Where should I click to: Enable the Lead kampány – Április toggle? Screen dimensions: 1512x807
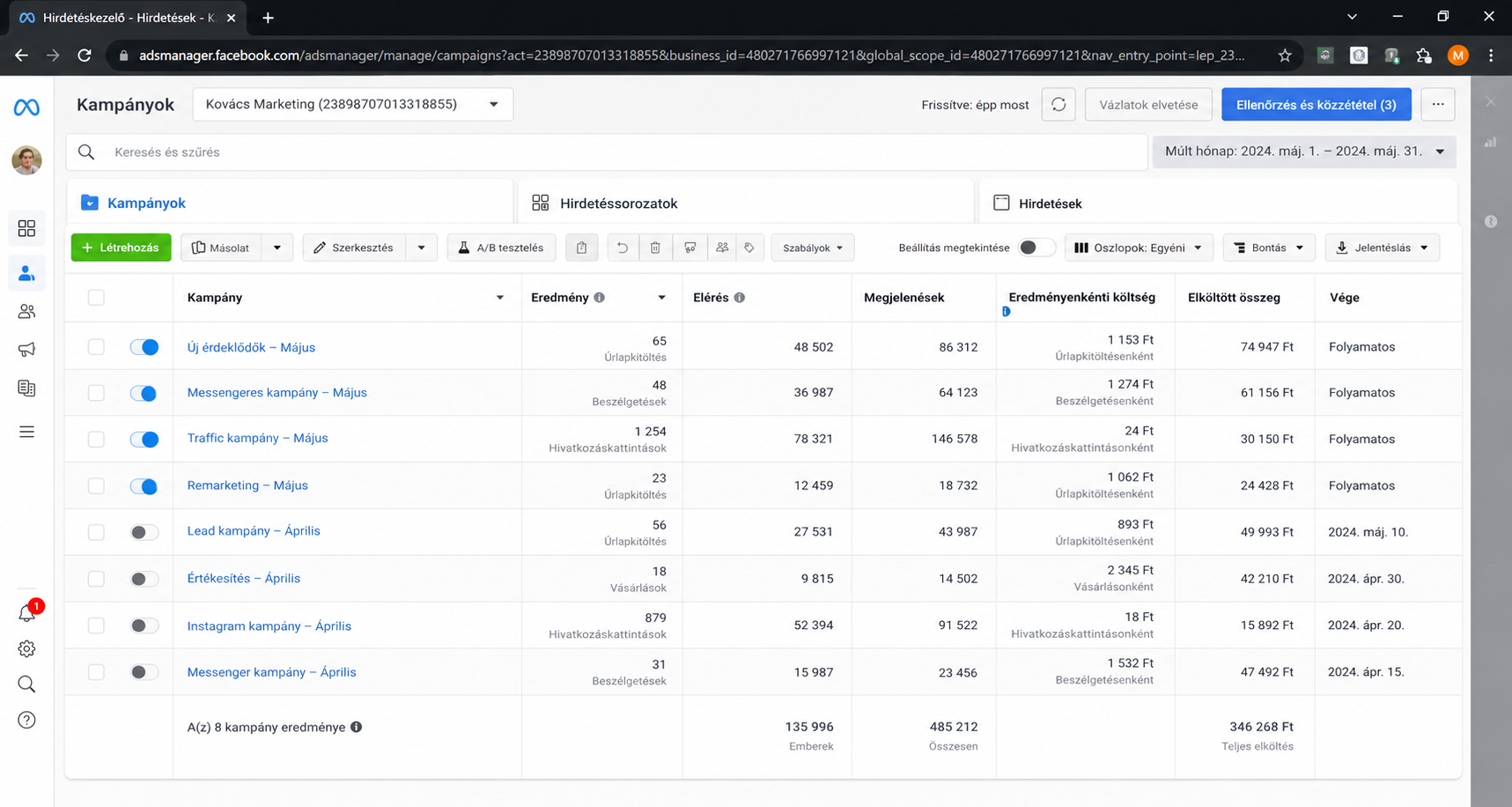click(x=144, y=532)
